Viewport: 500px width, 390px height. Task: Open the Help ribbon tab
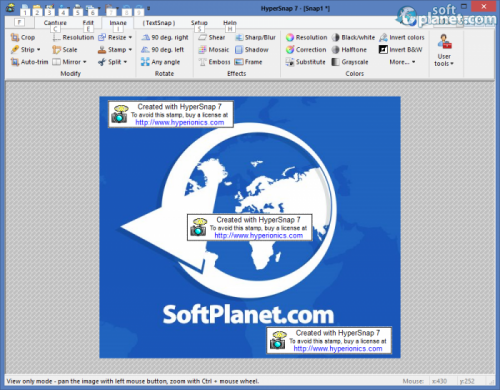coord(230,23)
